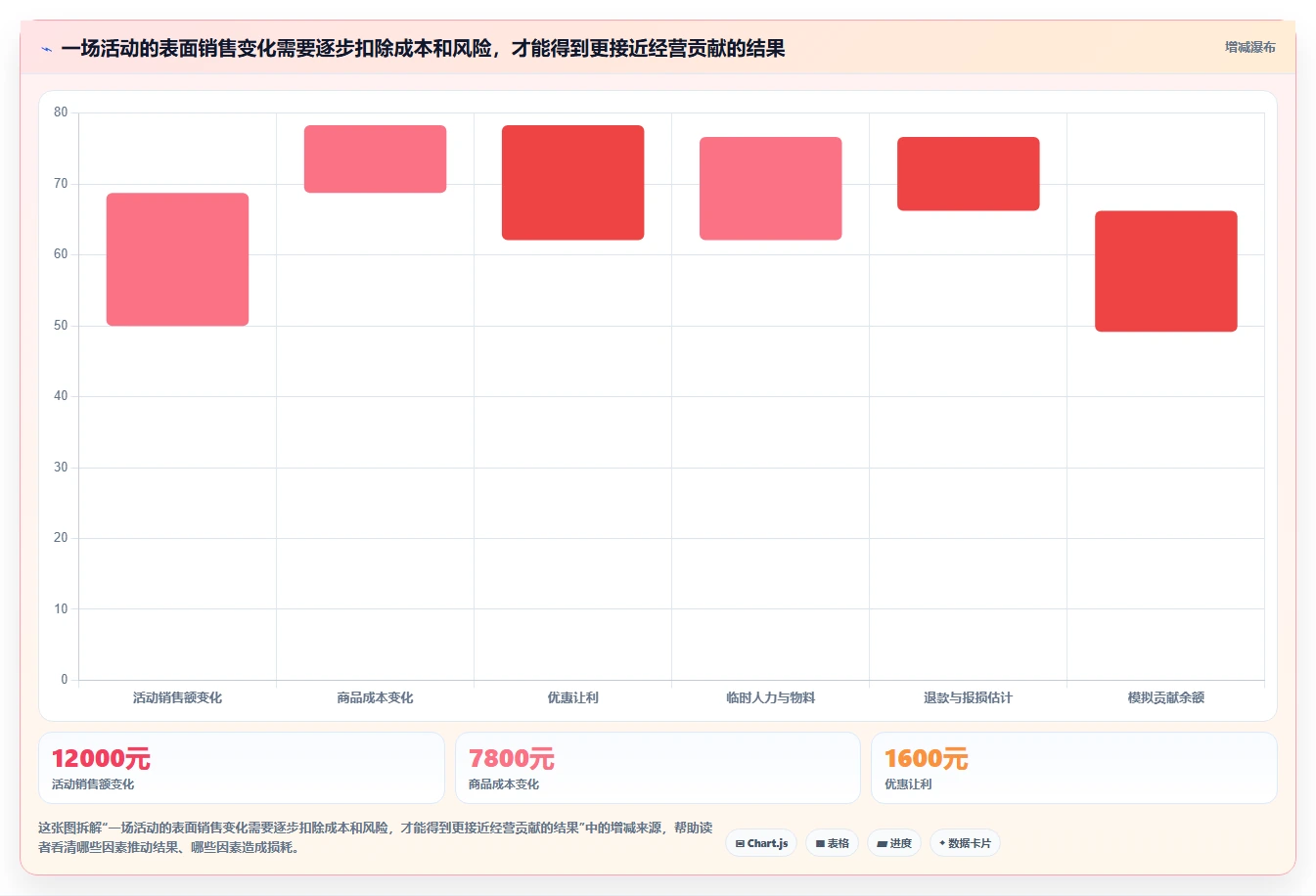Click the chart title text
This screenshot has width=1316, height=896.
[x=423, y=49]
